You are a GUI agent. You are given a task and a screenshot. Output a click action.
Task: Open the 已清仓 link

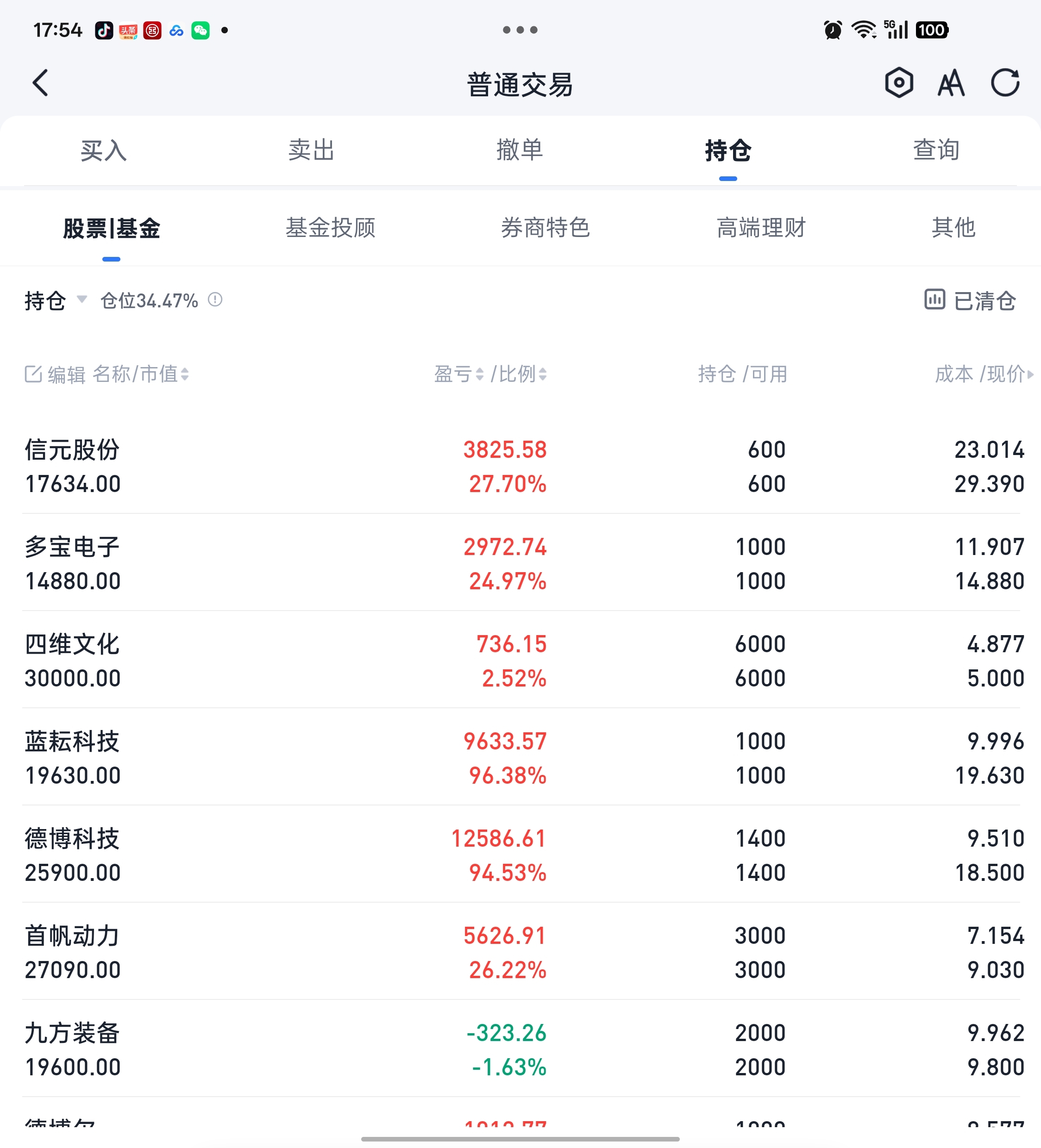tap(985, 301)
